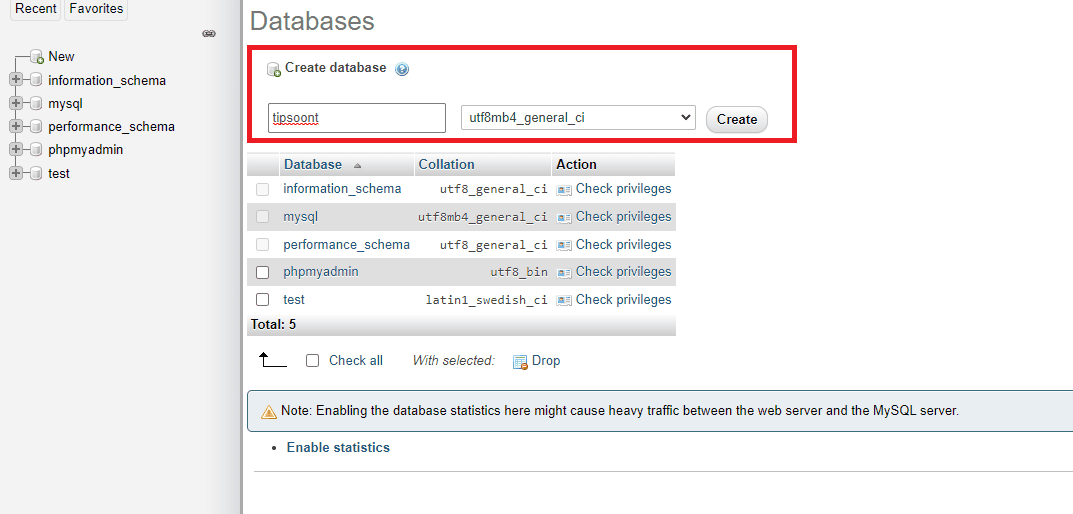Switch to the Recent tab
This screenshot has width=1073, height=514.
36,9
